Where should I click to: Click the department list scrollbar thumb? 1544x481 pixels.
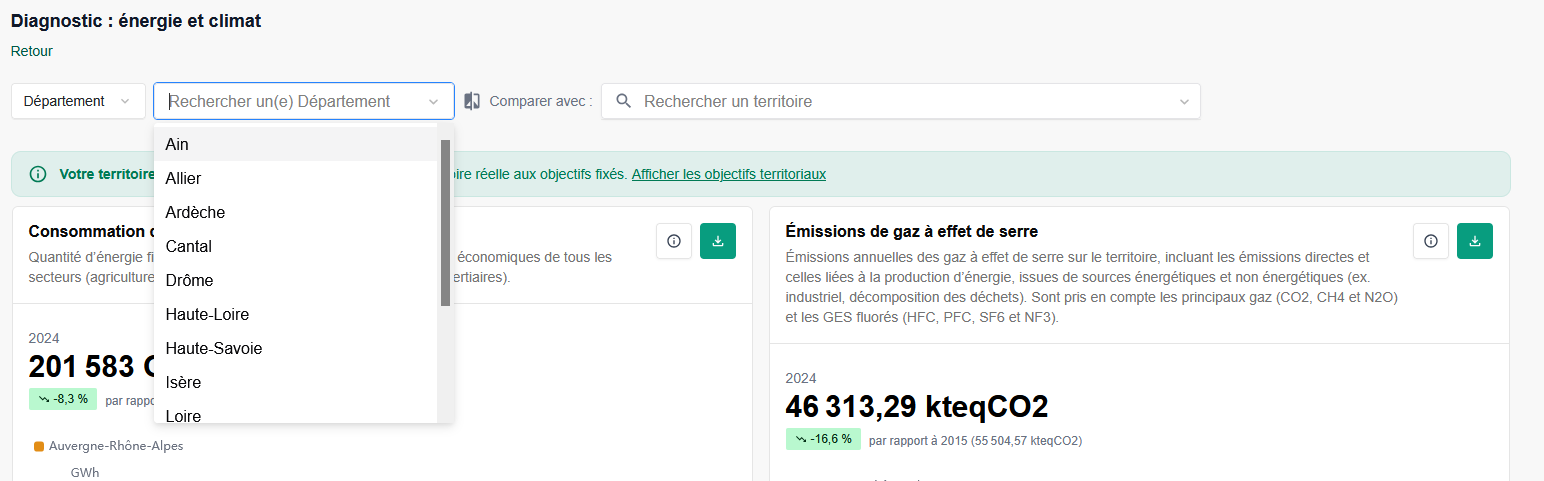pos(445,222)
